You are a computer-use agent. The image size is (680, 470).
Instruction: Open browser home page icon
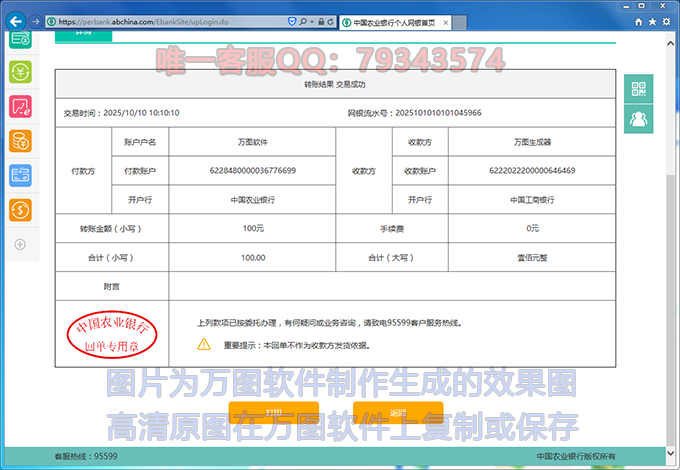click(x=638, y=20)
